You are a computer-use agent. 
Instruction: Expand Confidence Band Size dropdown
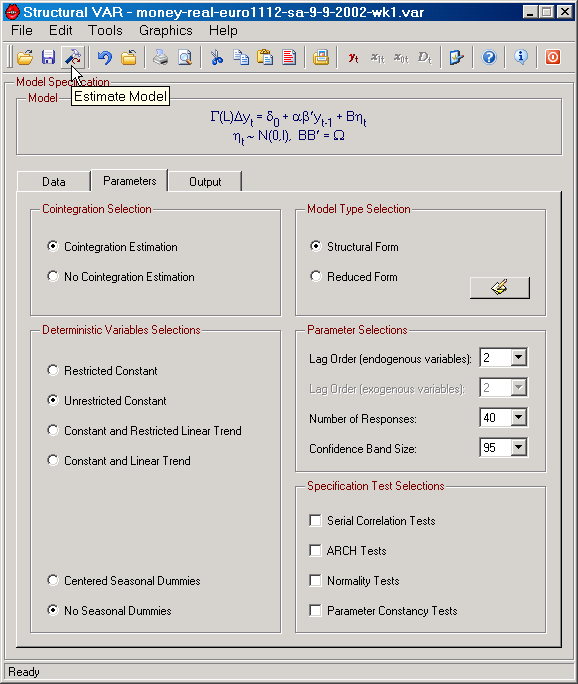518,448
